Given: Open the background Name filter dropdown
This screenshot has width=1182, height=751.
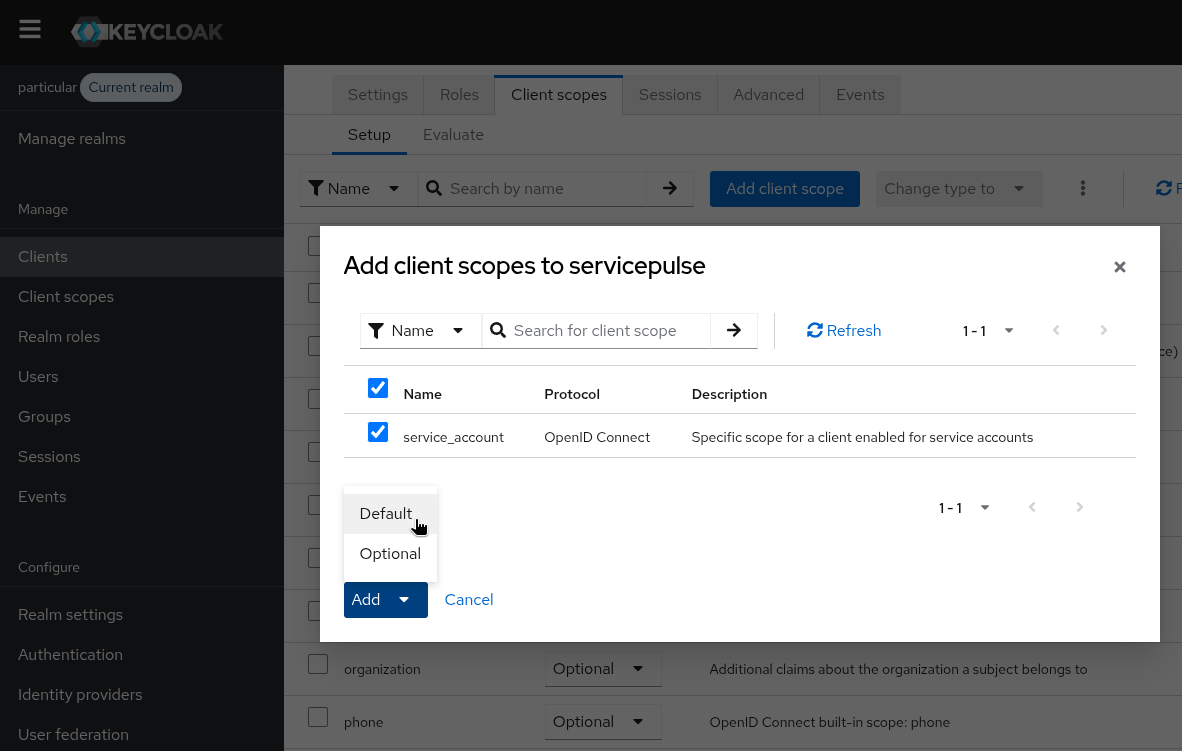Looking at the screenshot, I should point(359,189).
